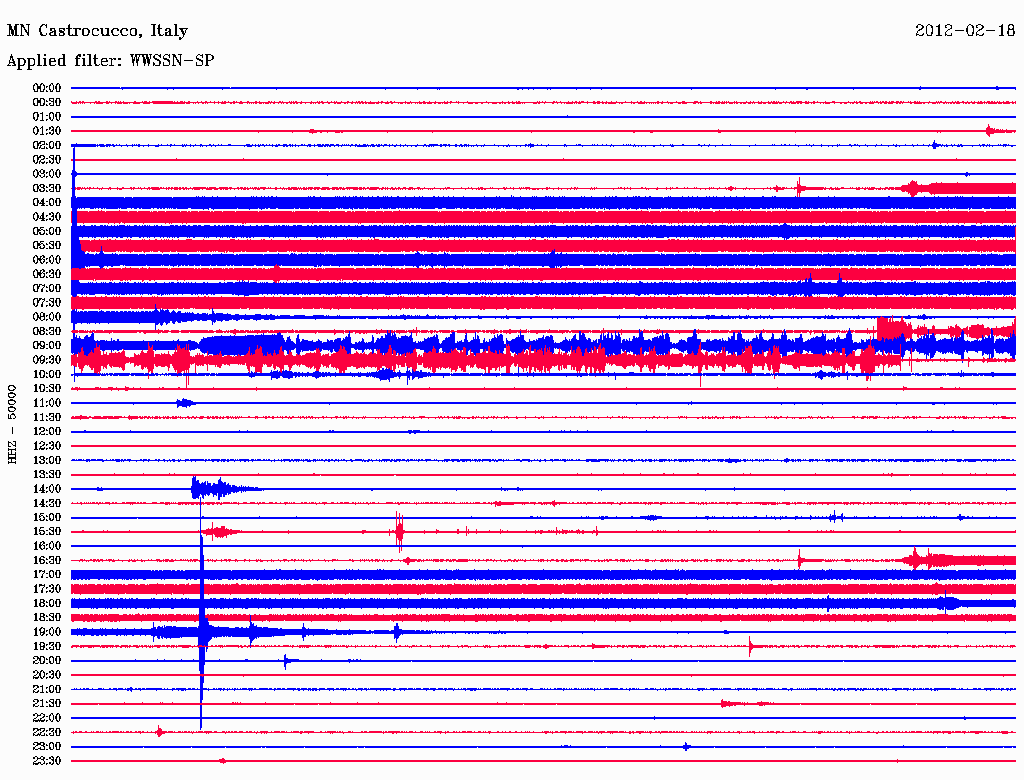Click the "11:30" time label
The height and width of the screenshot is (780, 1024).
46,417
